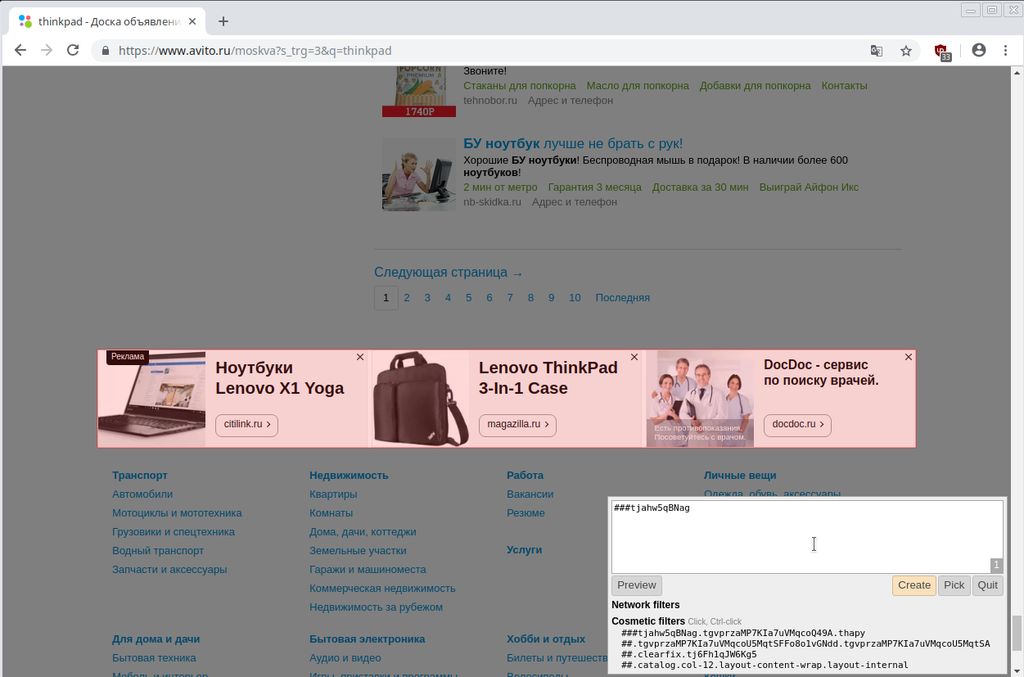Open the used laptop ad thumbnail
Image resolution: width=1024 pixels, height=677 pixels.
click(x=419, y=174)
